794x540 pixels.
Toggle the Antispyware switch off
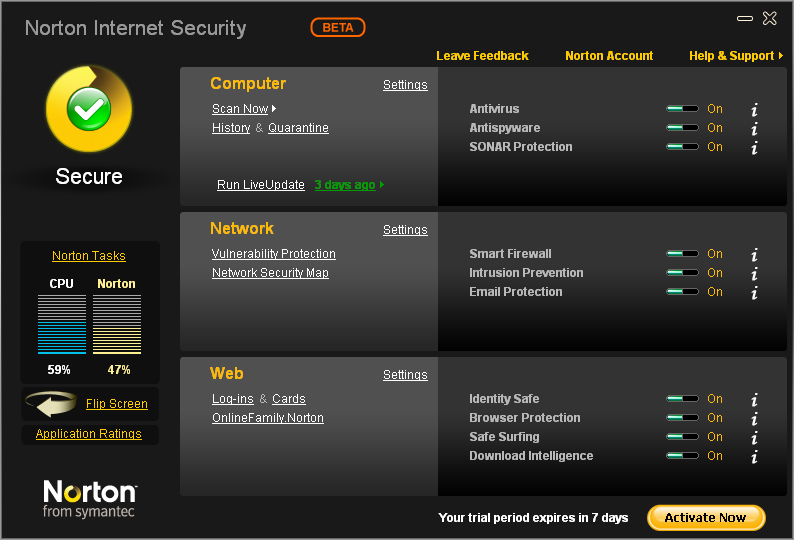click(682, 128)
